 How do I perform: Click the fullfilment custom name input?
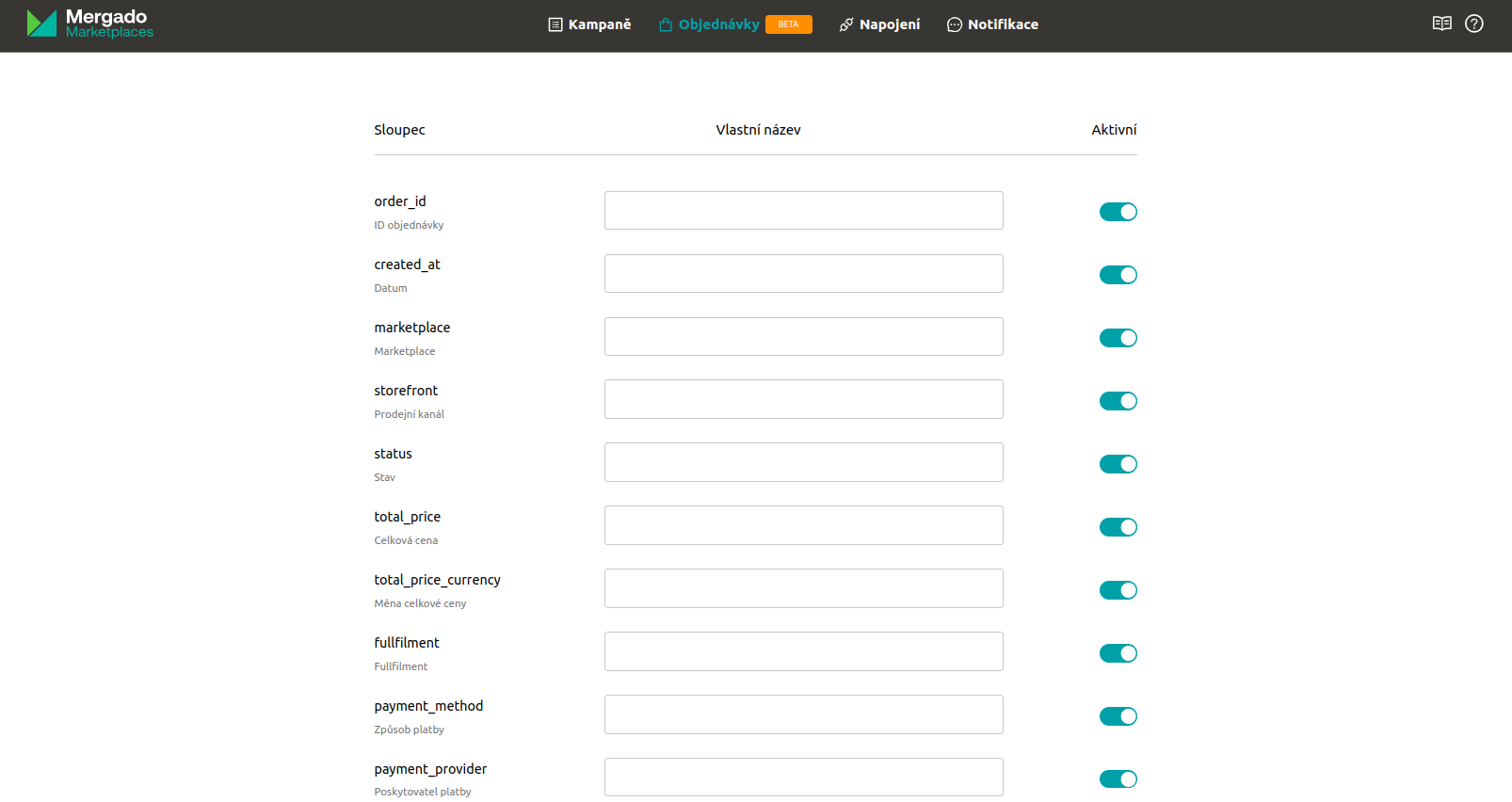(x=803, y=651)
